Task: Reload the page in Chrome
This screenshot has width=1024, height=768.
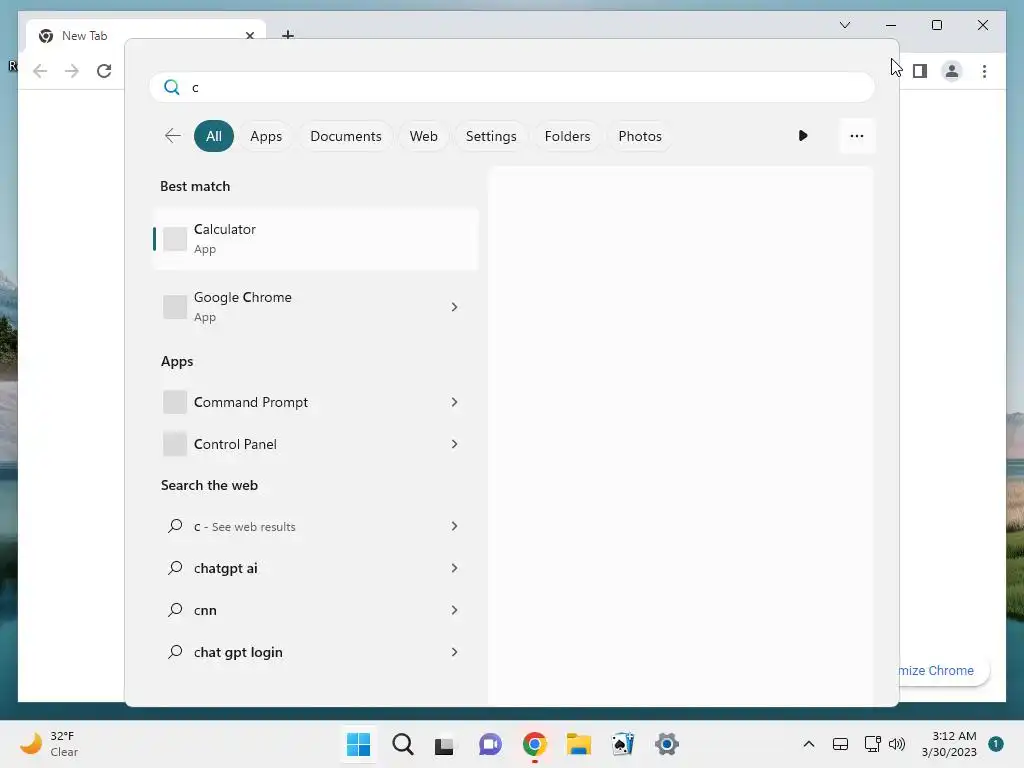Action: 104,71
